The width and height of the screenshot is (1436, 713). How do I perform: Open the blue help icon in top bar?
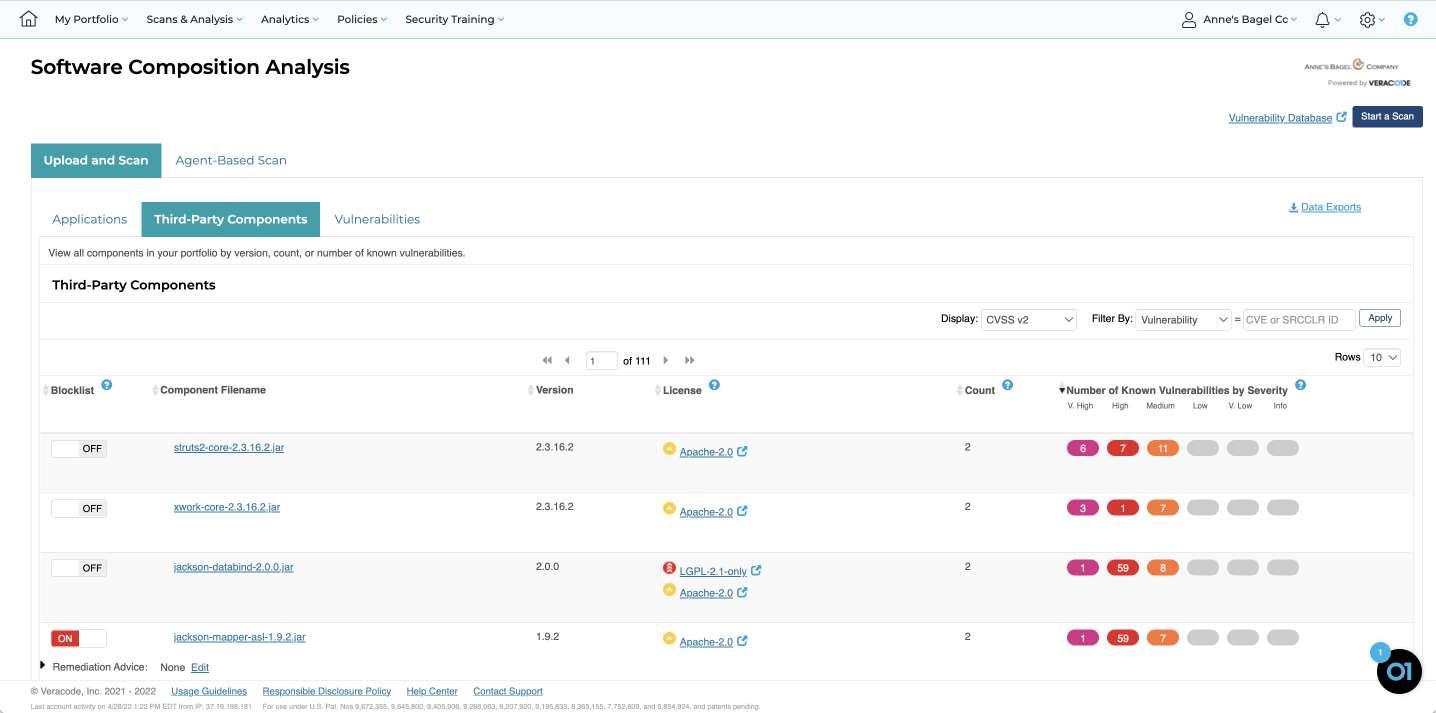1410,19
